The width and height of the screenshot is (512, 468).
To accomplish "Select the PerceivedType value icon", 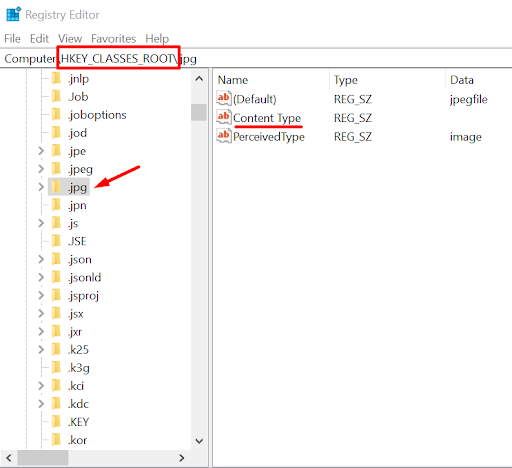I will (x=224, y=136).
